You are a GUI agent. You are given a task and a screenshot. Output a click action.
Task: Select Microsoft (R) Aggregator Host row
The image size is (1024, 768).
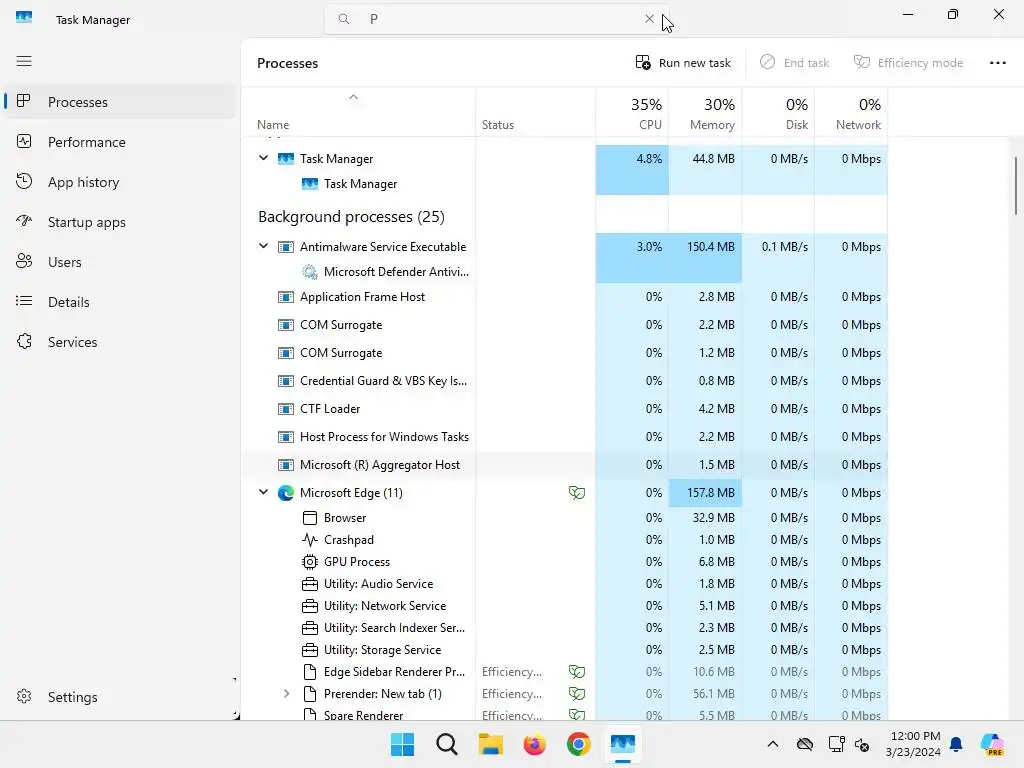(x=564, y=465)
